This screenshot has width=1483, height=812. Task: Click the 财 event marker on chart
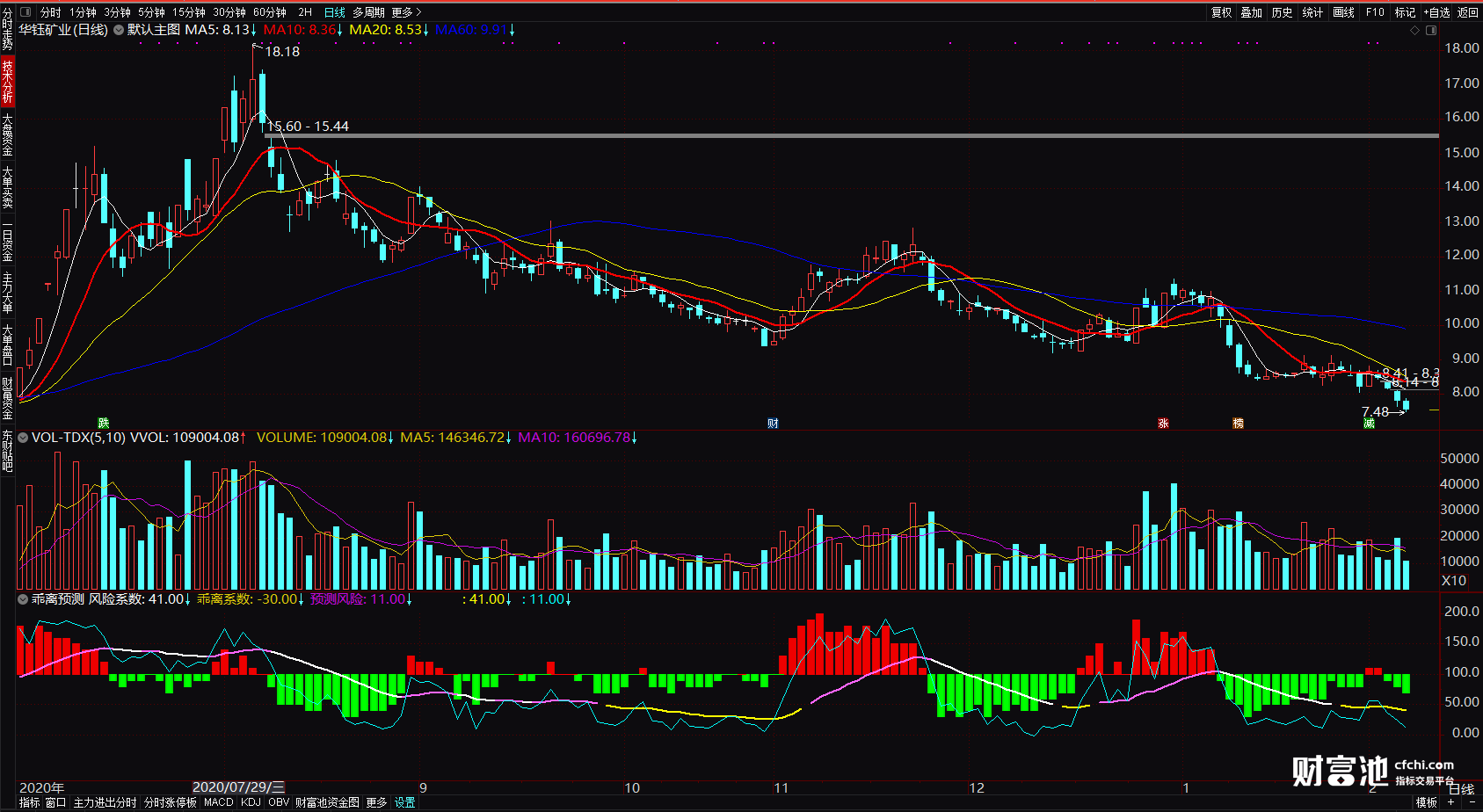(773, 424)
